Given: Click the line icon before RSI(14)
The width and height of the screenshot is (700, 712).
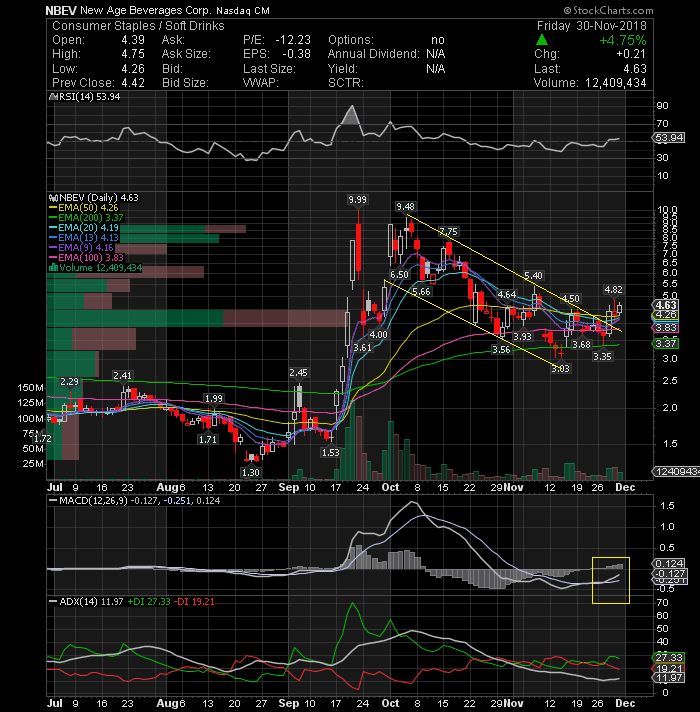Looking at the screenshot, I should pyautogui.click(x=53, y=97).
